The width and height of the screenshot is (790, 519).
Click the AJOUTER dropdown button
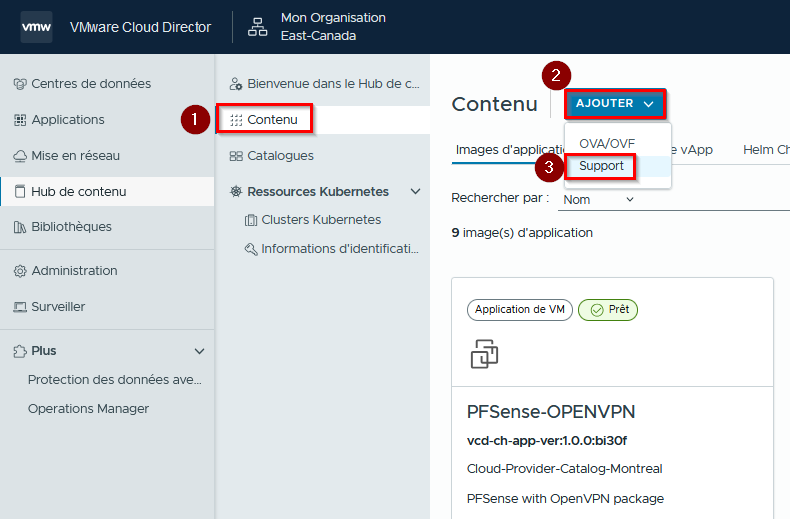click(615, 104)
